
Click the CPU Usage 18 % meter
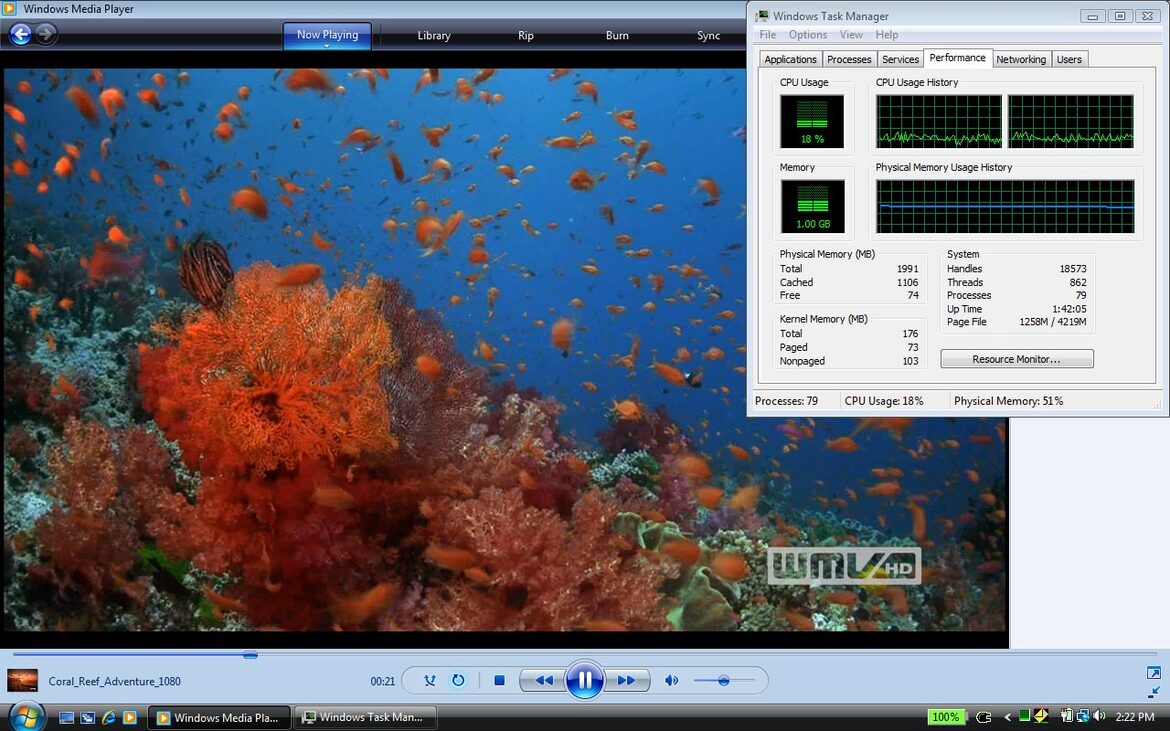pos(812,122)
